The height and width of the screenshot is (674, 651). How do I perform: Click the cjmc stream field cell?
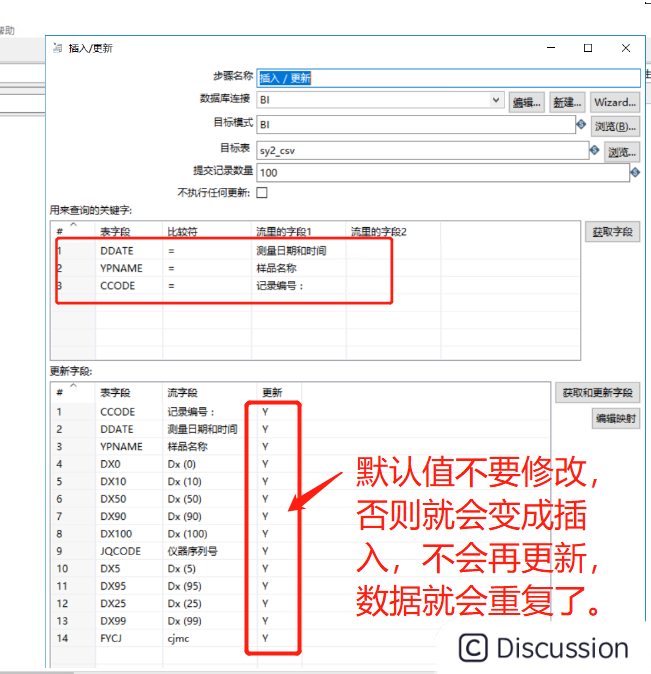178,639
